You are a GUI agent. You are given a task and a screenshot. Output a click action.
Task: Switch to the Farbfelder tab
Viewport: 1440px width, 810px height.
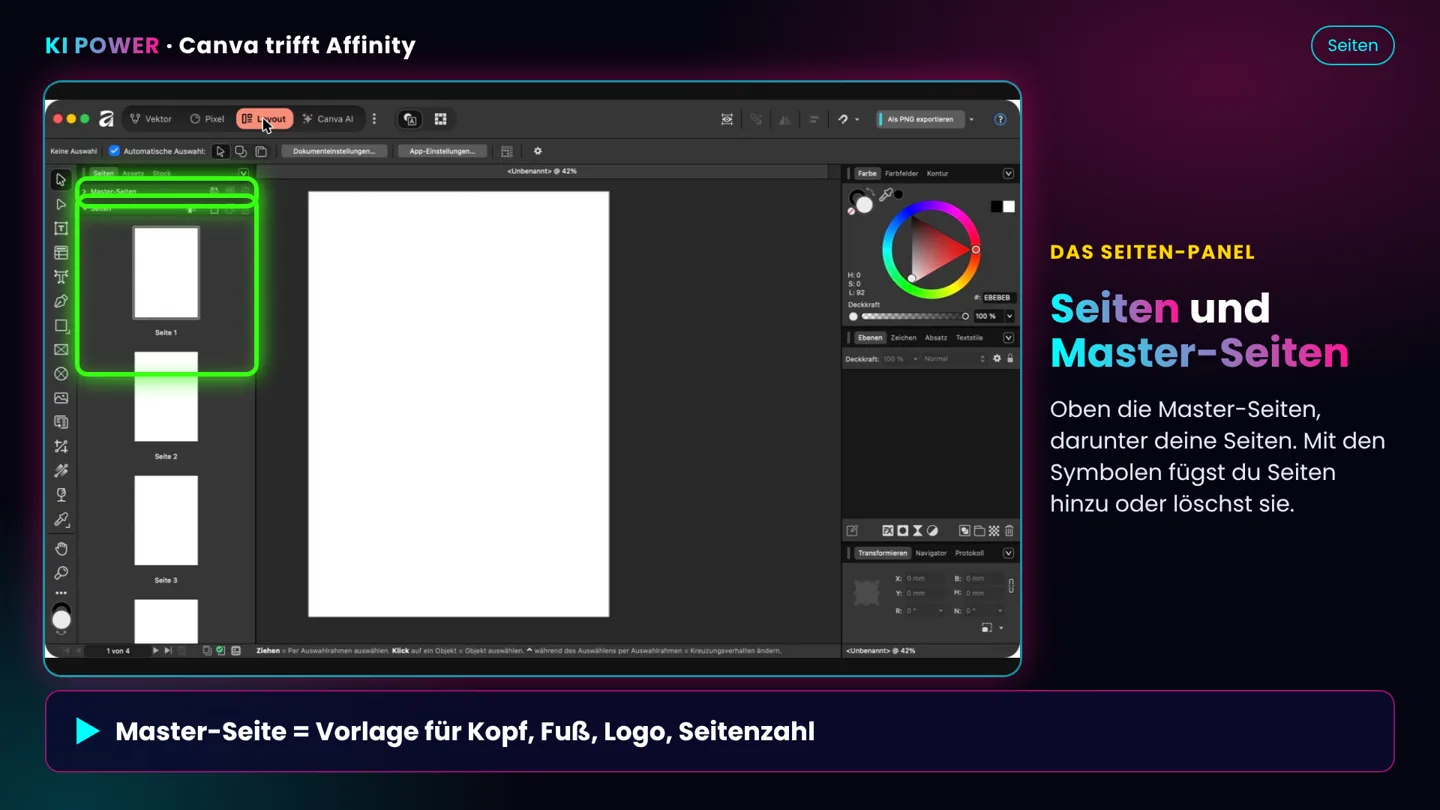pos(901,174)
